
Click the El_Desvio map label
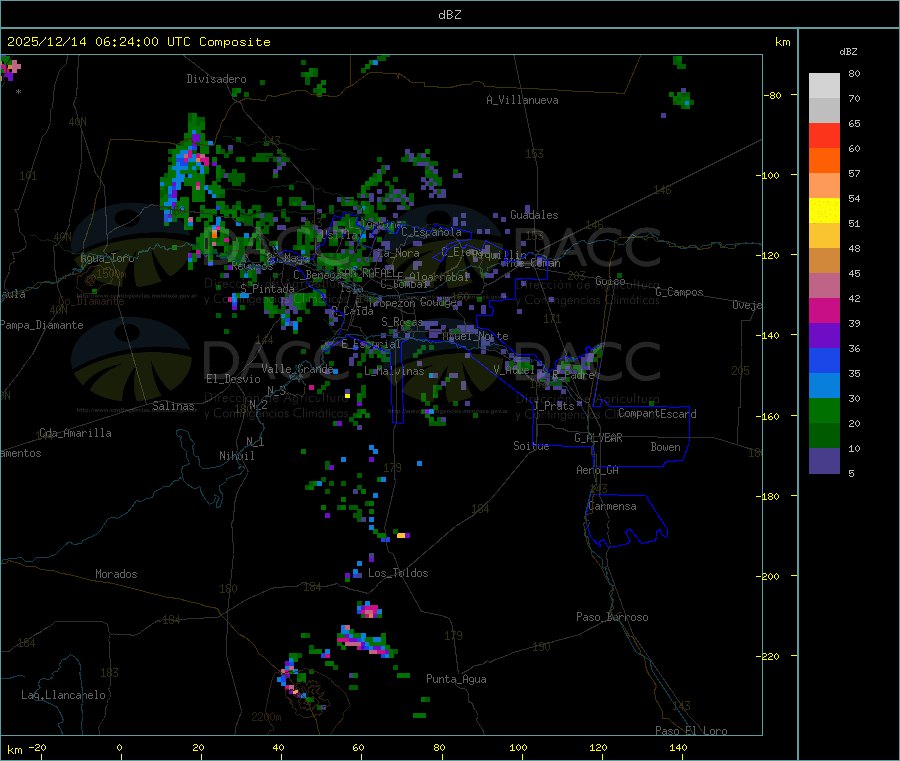(x=233, y=379)
